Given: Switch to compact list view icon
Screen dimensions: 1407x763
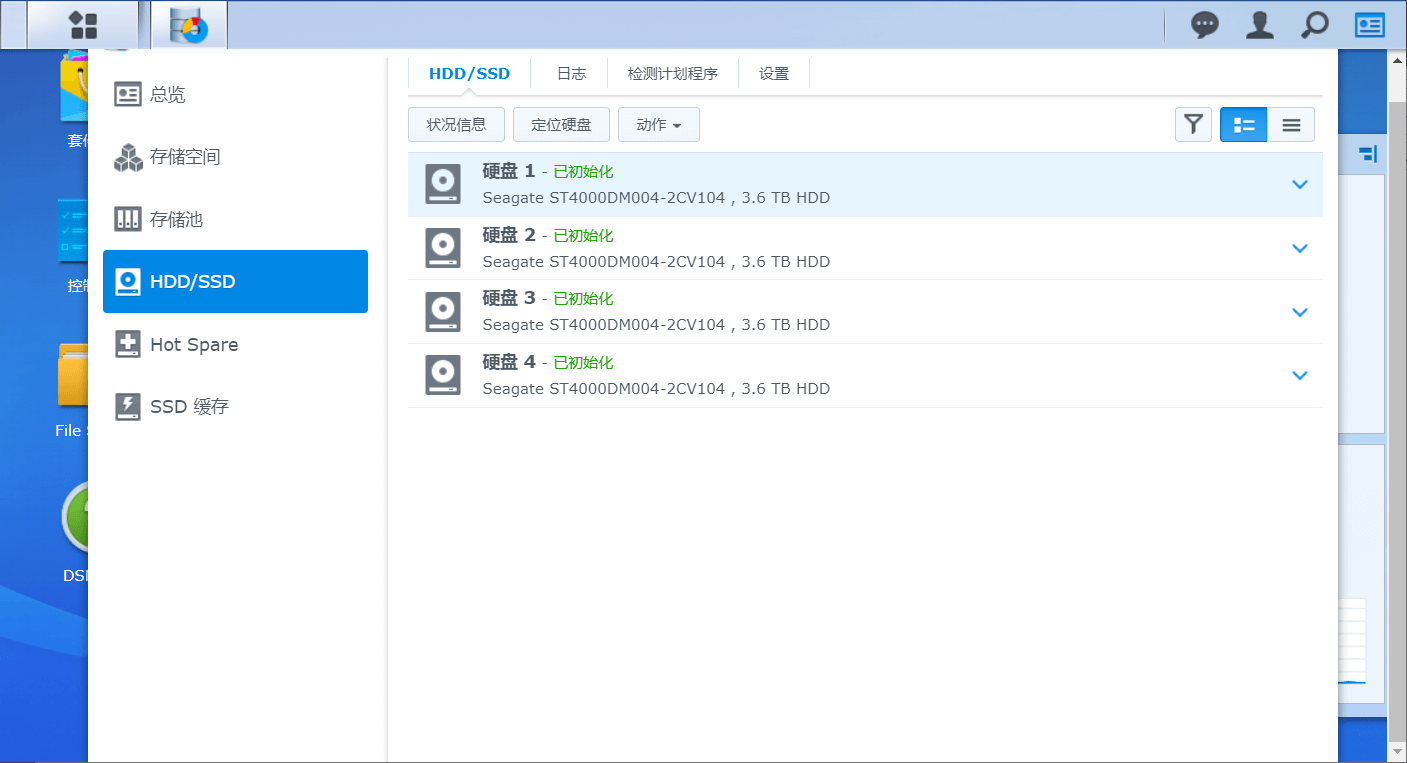Looking at the screenshot, I should [x=1291, y=125].
